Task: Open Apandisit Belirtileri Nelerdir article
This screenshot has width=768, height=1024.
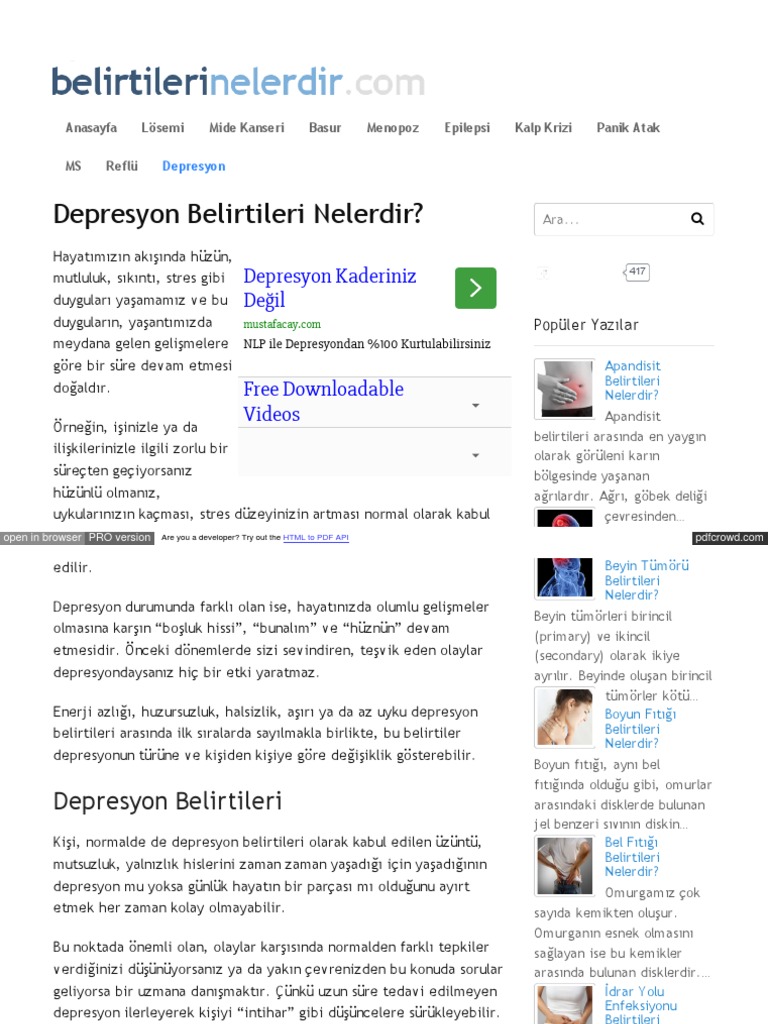Action: coord(632,380)
